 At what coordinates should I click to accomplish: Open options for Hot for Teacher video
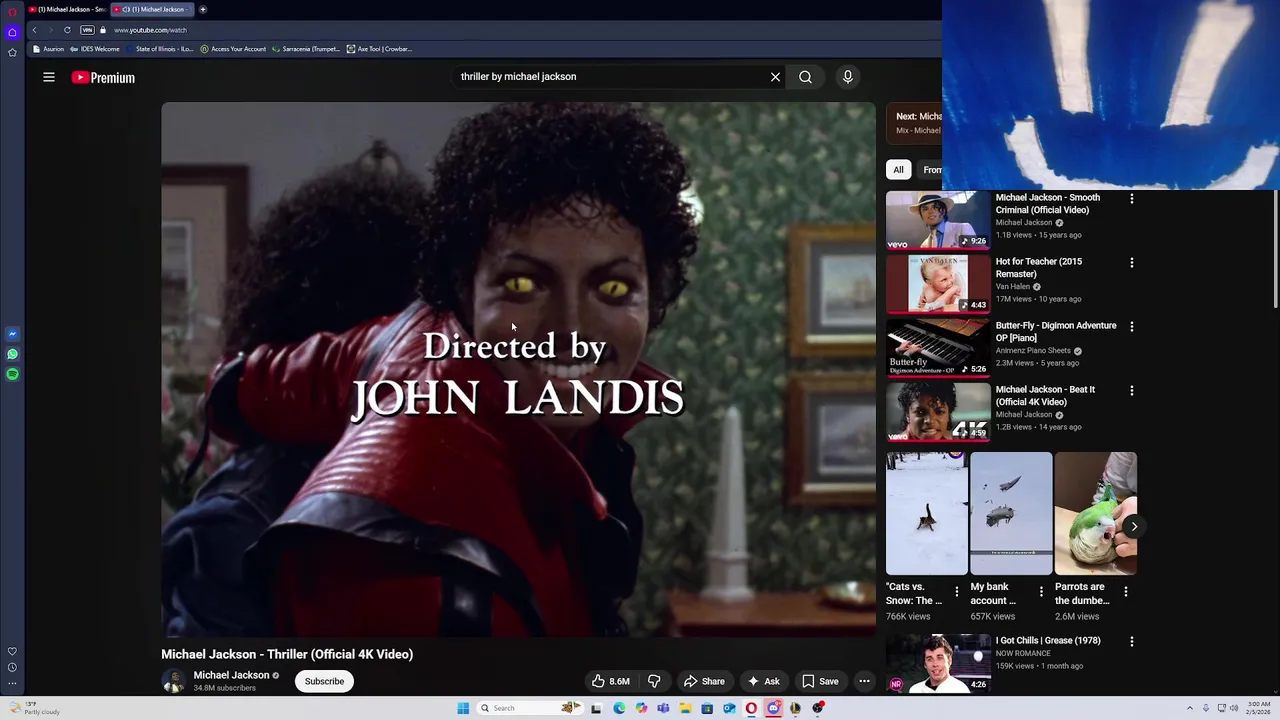click(x=1132, y=263)
